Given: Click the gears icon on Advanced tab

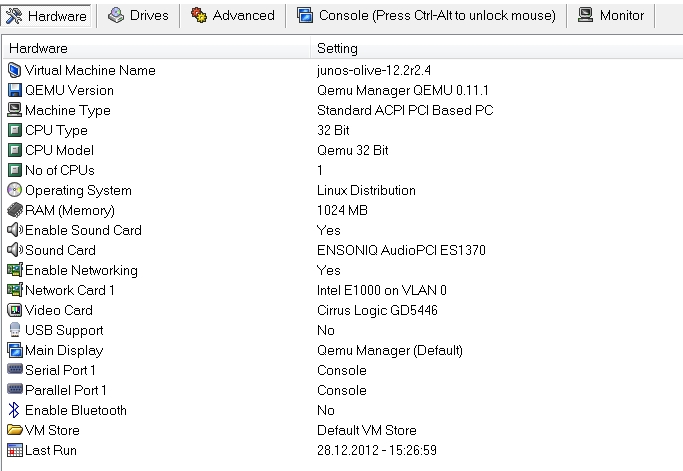Looking at the screenshot, I should click(x=199, y=15).
